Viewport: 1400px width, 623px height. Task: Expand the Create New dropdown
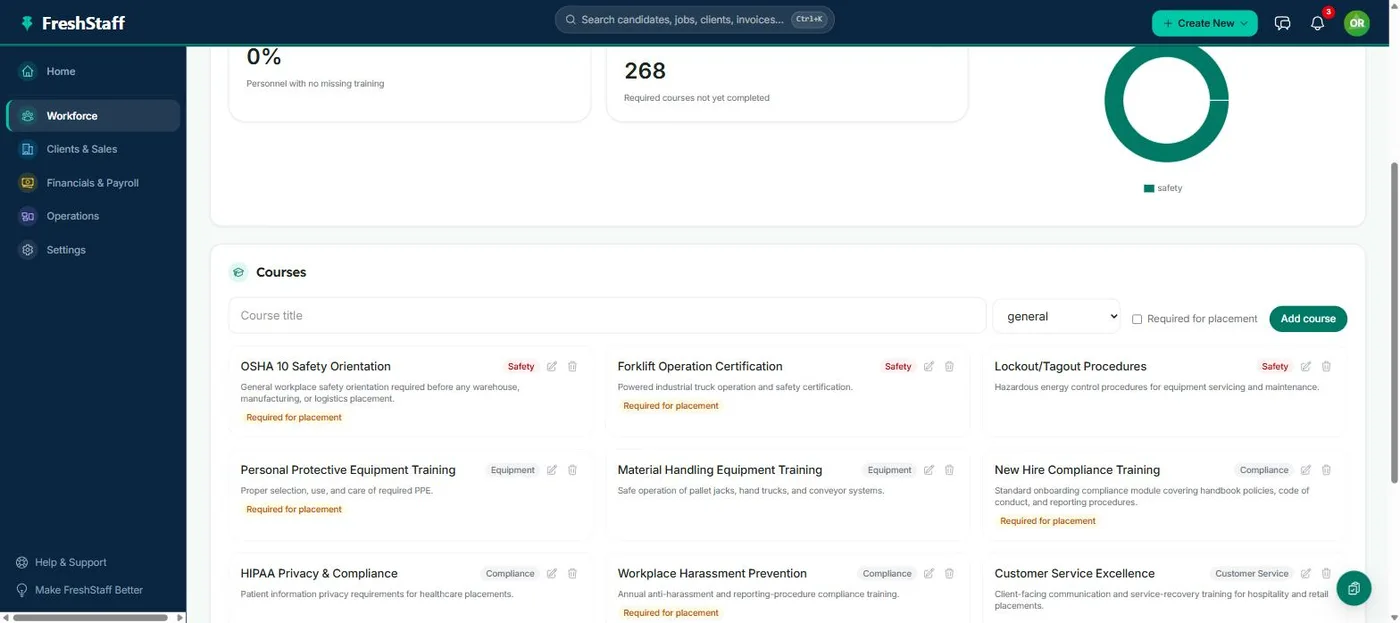point(1204,23)
